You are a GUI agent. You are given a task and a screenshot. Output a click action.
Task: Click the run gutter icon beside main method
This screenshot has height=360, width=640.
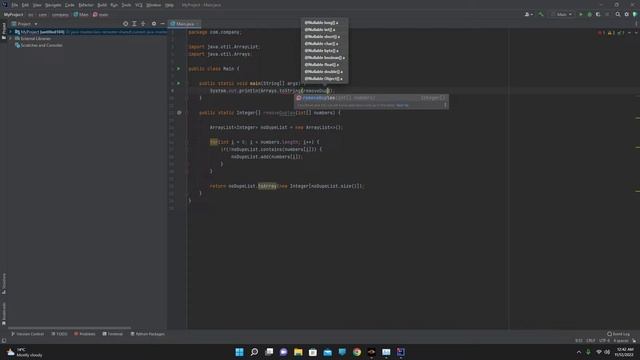(x=178, y=83)
